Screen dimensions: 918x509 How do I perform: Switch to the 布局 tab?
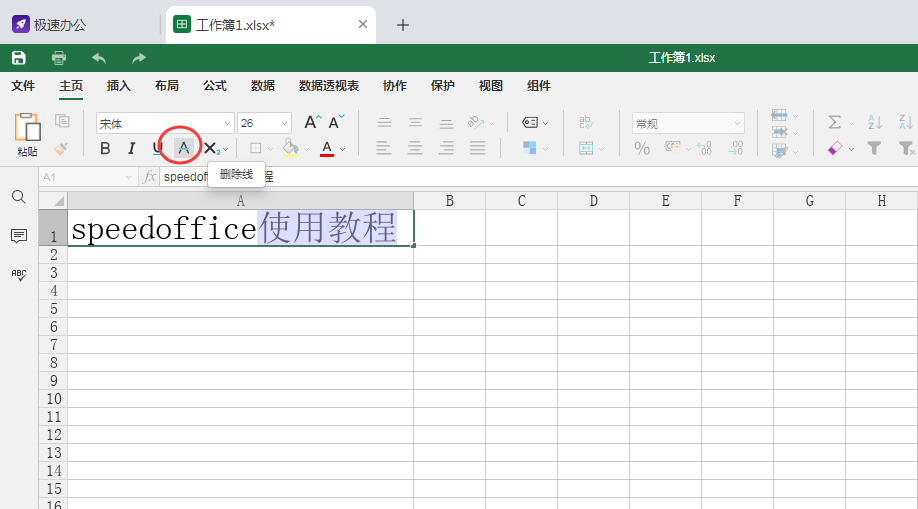click(167, 86)
